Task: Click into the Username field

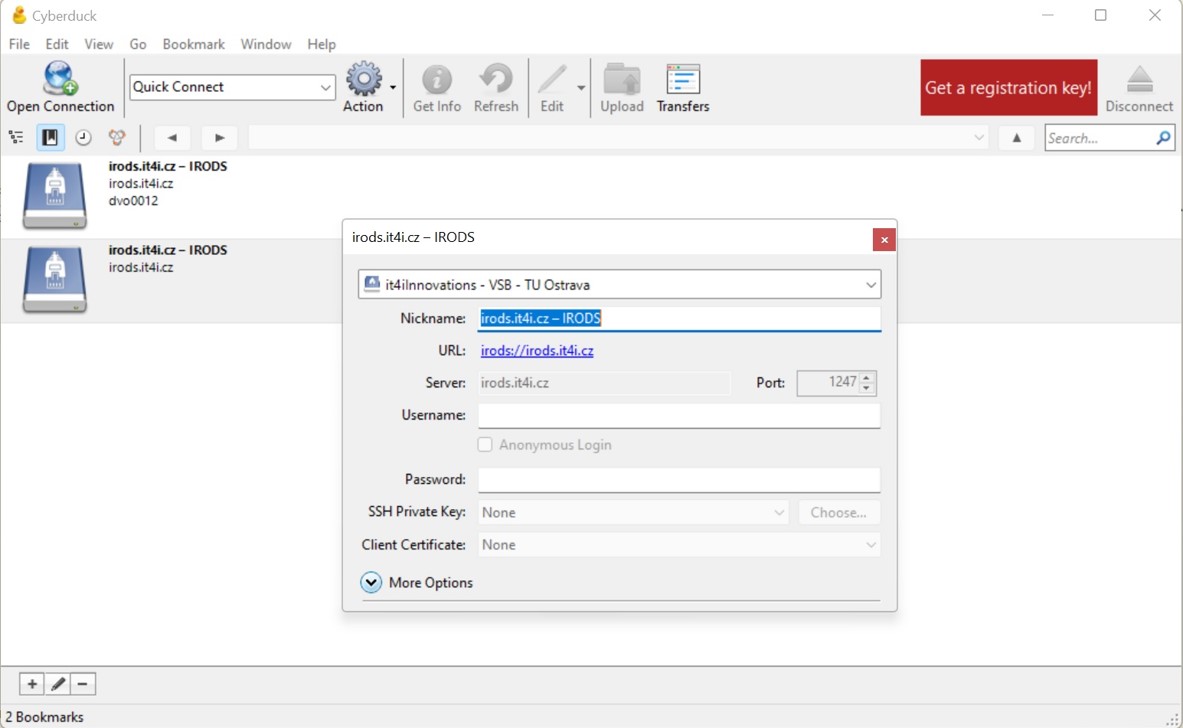Action: tap(678, 415)
